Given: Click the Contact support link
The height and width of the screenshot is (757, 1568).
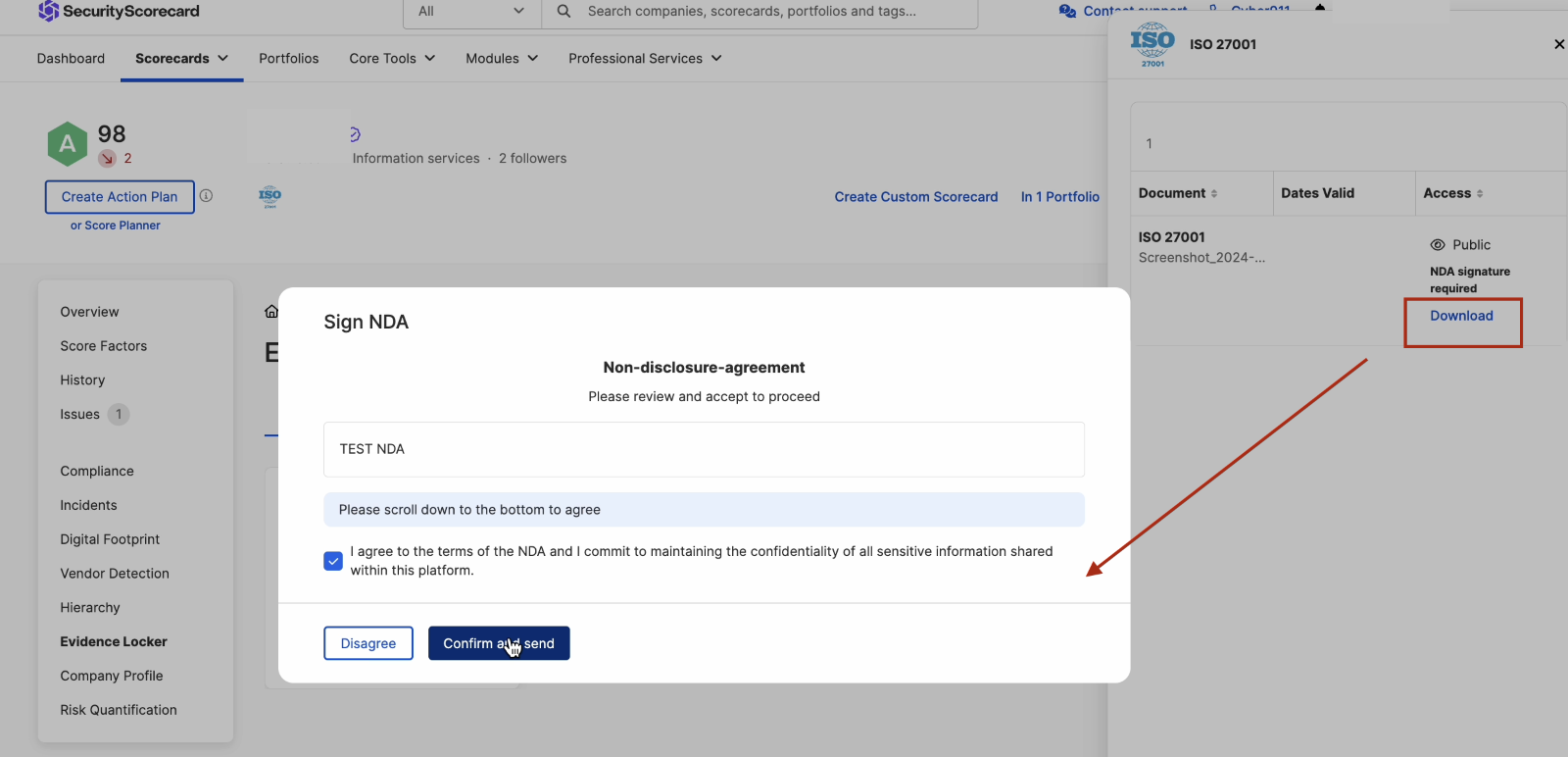Looking at the screenshot, I should 1135,12.
